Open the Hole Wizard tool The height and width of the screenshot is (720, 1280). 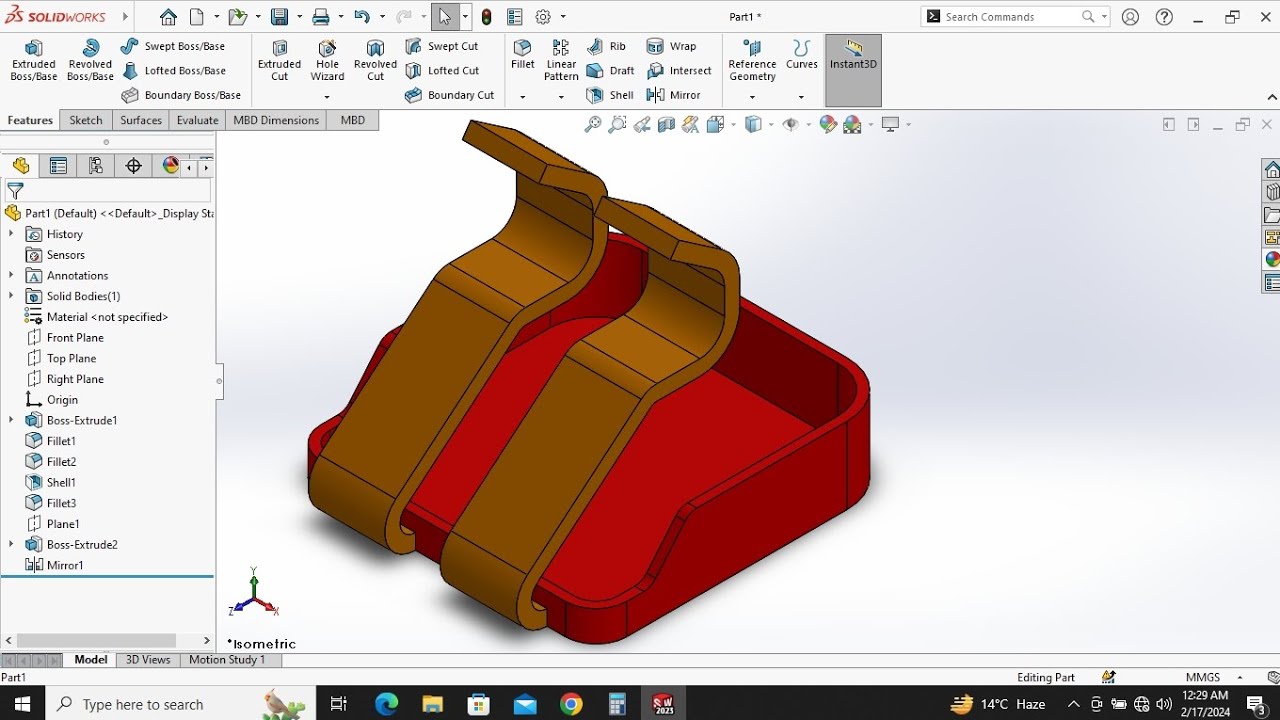click(x=327, y=61)
